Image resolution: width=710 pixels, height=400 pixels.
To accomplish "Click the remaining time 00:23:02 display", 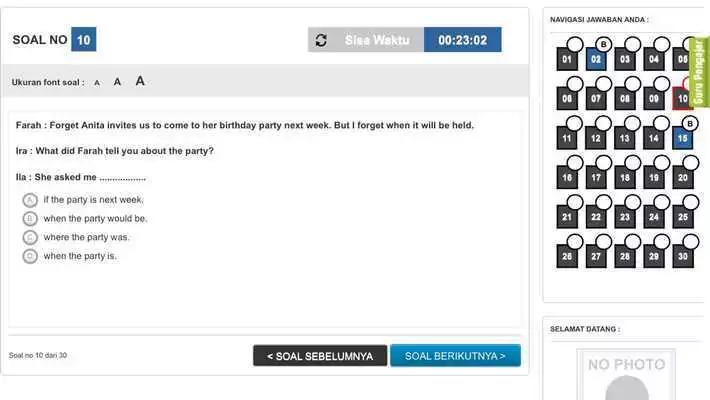I will [462, 40].
